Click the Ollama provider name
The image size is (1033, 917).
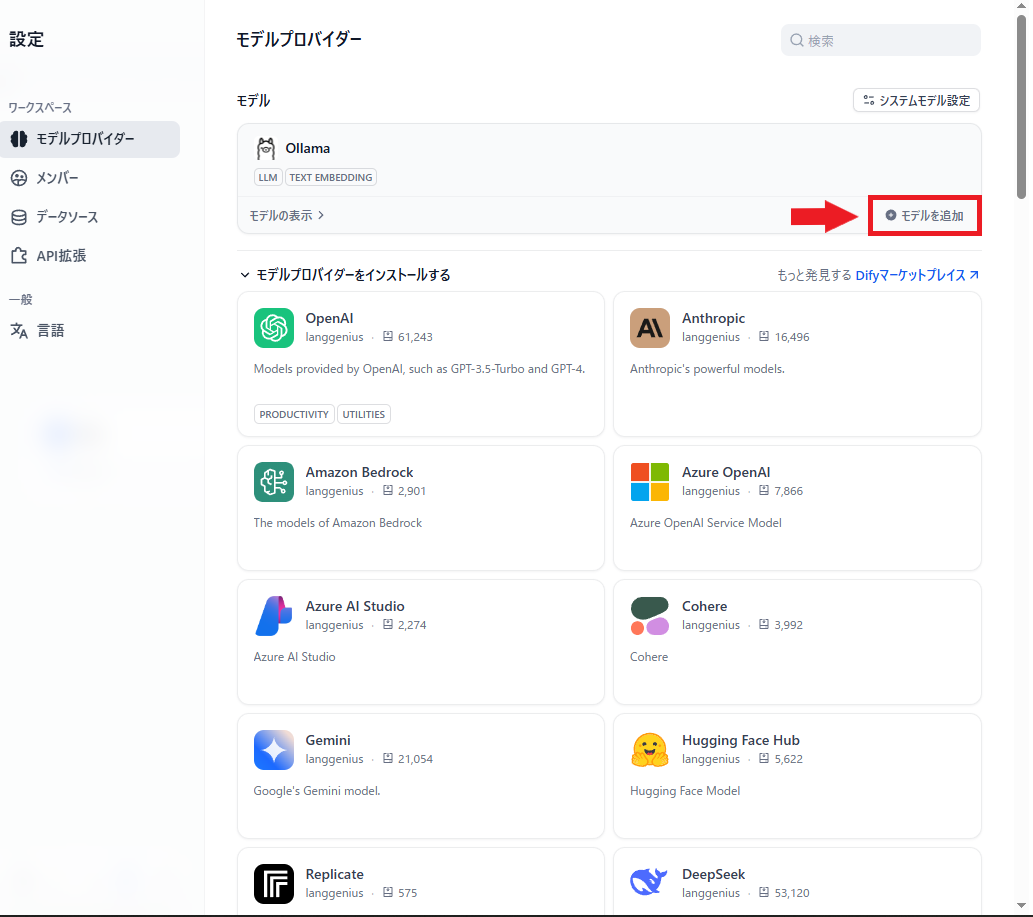[x=308, y=148]
